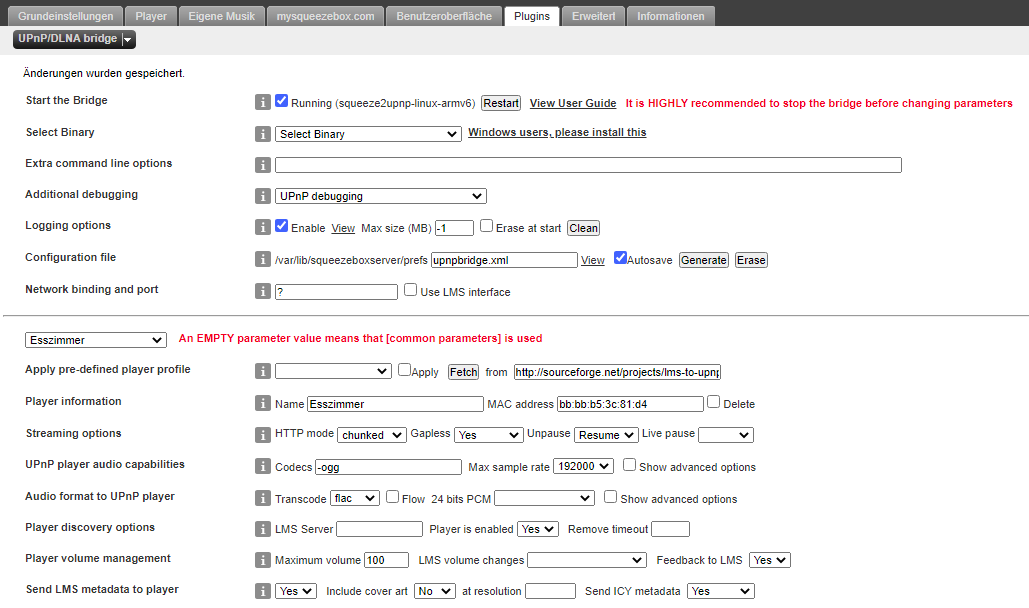Open the UPnP debugging dropdown
Image resolution: width=1029 pixels, height=608 pixels.
(x=380, y=196)
